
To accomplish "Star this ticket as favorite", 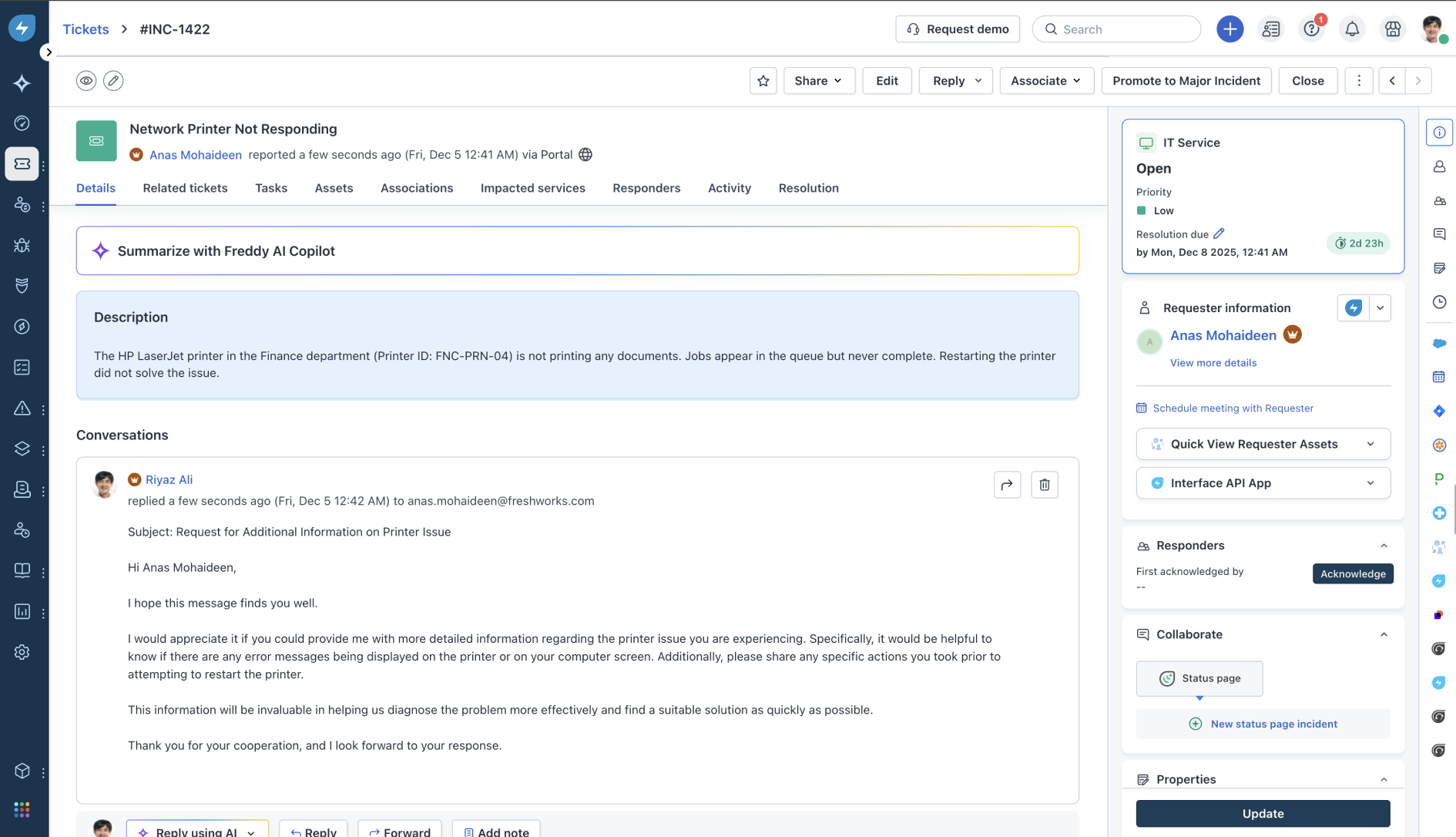I will click(763, 80).
